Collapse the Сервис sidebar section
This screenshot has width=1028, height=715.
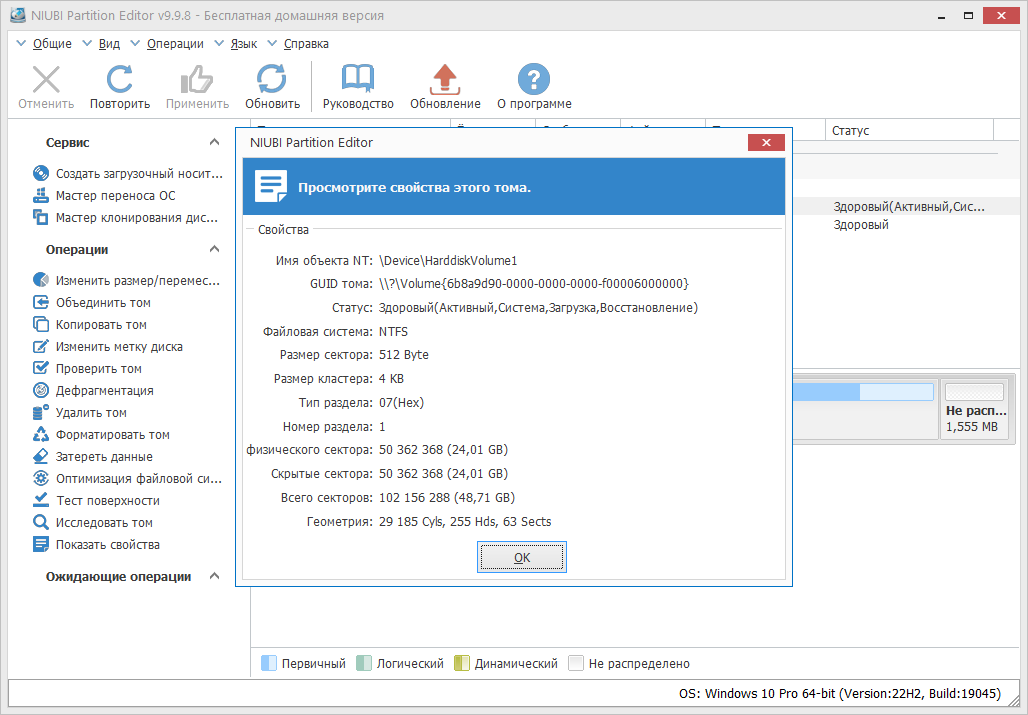pos(214,142)
